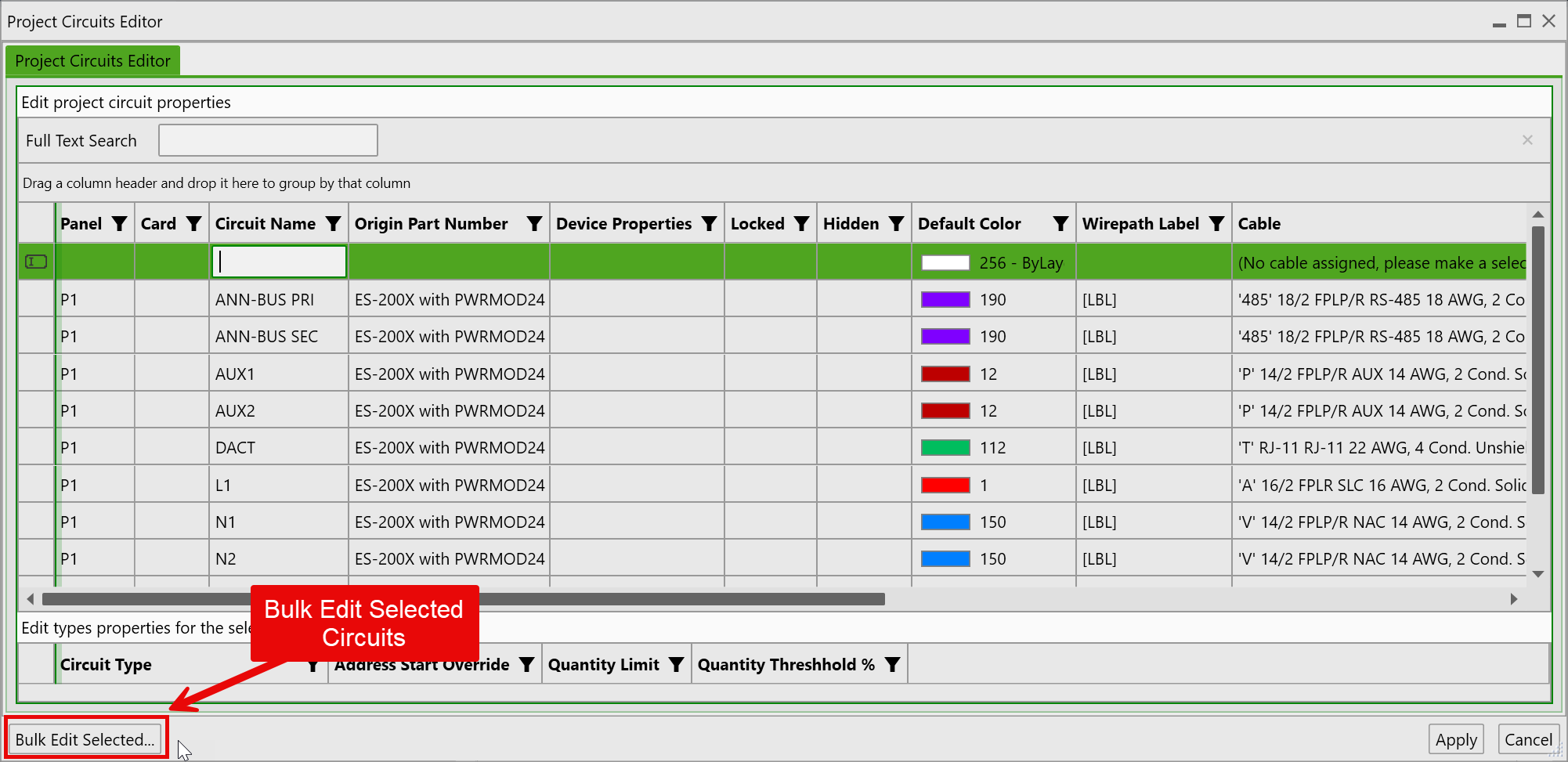1568x762 pixels.
Task: Open the Quantity Limit filter dropdown
Action: tap(677, 664)
